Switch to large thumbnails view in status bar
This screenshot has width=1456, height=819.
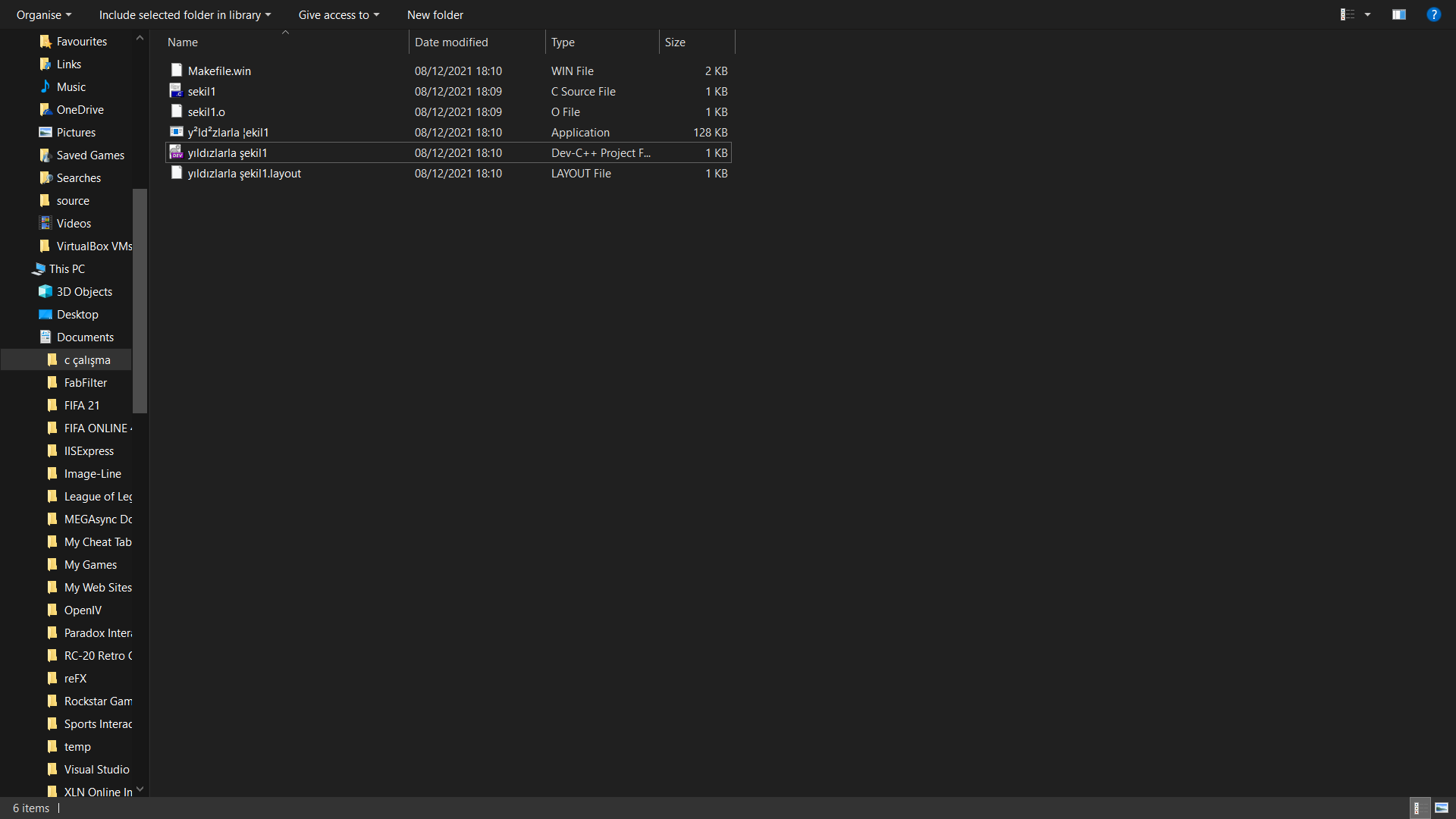(x=1442, y=808)
